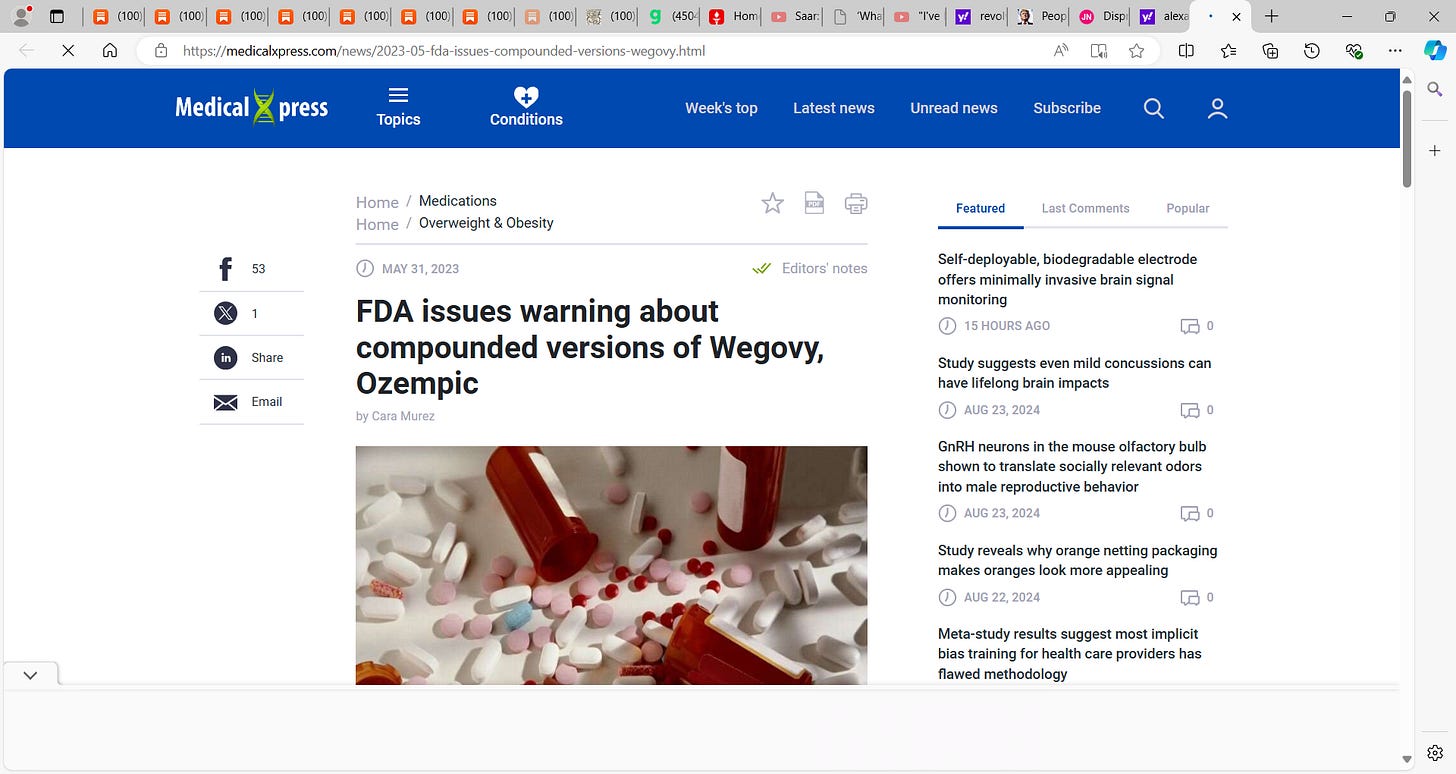1456x774 pixels.
Task: Collapse the bottom ad panel chevron
Action: [x=30, y=675]
